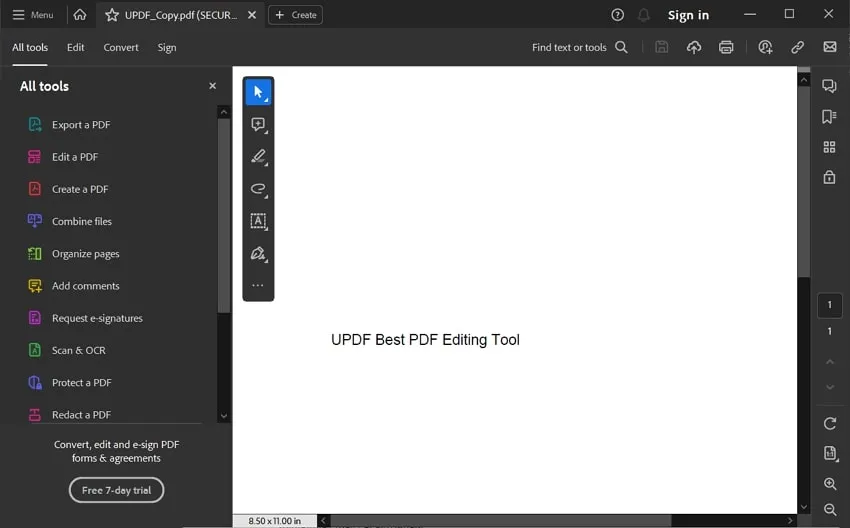The height and width of the screenshot is (528, 850).
Task: Open the notifications bell icon
Action: [643, 15]
